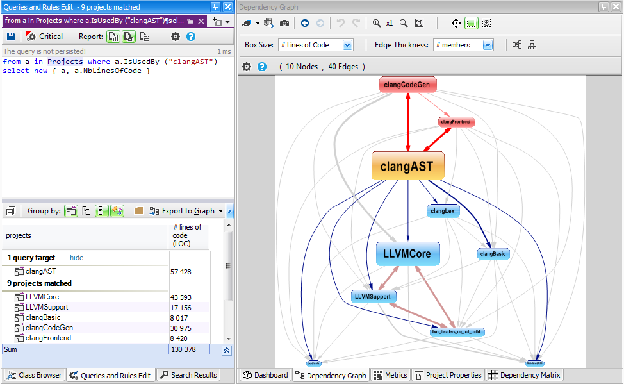Click the redo arrow in graph toolbar

356,23
